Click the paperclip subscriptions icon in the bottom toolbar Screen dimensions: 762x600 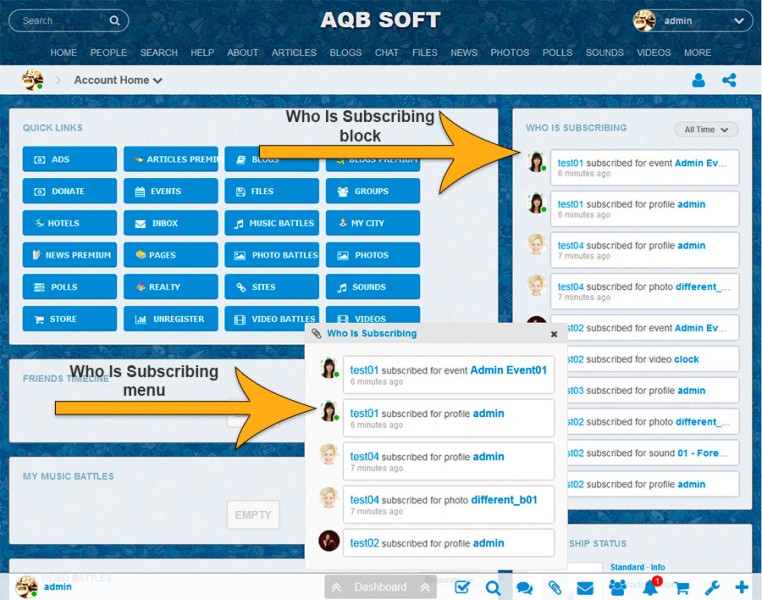click(x=555, y=588)
